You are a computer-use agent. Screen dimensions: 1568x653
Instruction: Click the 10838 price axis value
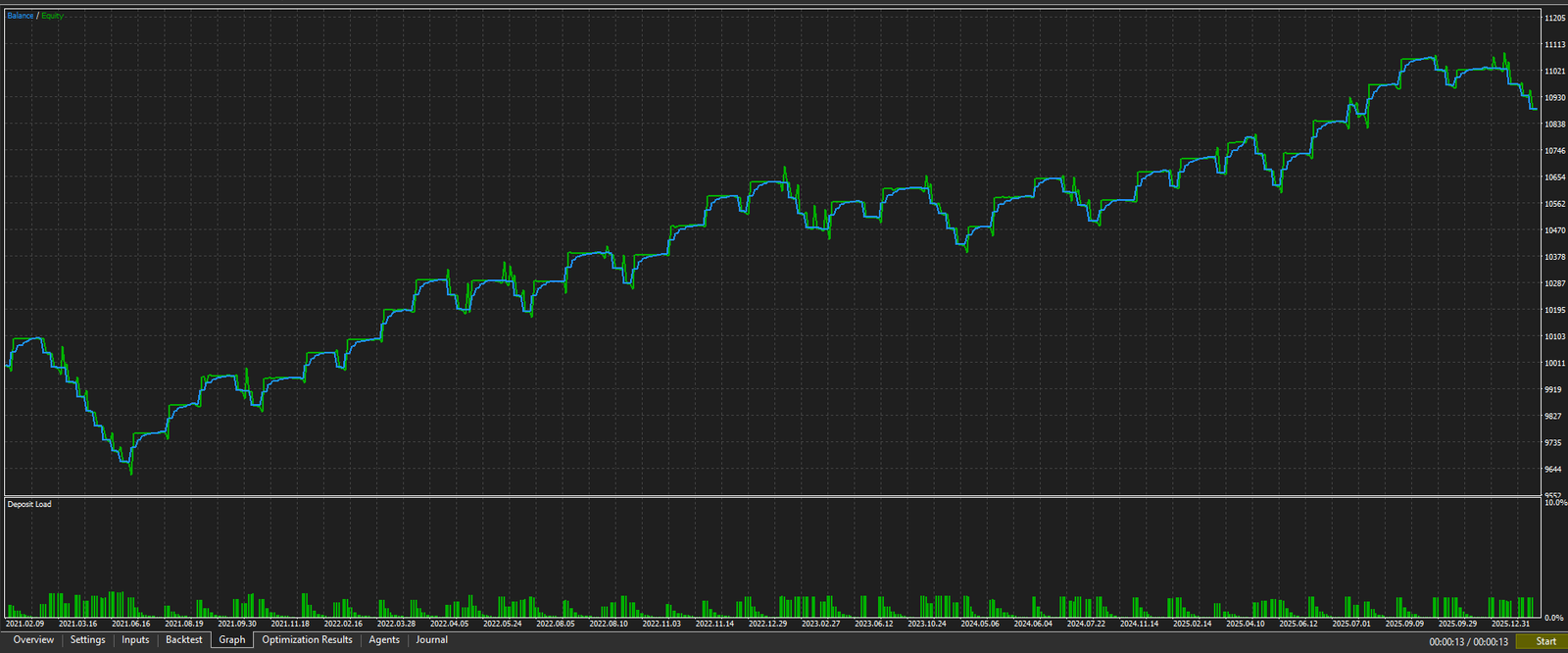[1554, 125]
